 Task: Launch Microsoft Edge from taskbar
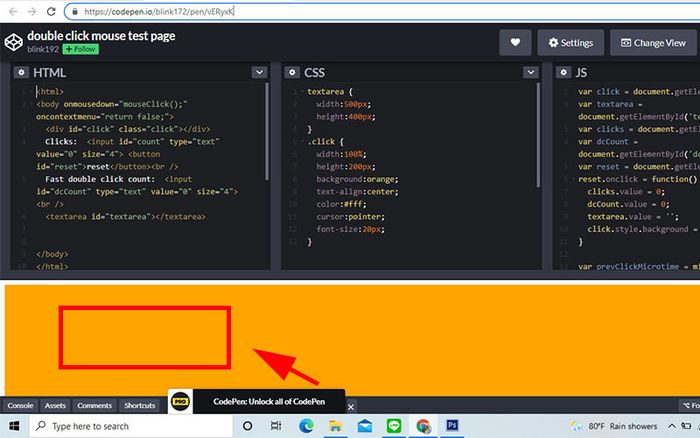tap(306, 426)
